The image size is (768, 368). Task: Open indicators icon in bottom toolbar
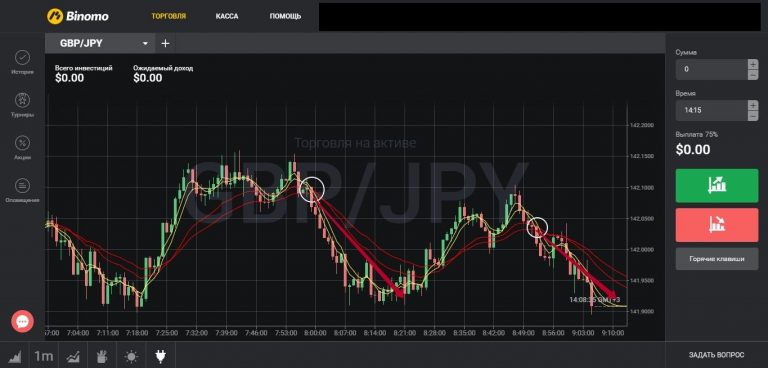(x=73, y=356)
